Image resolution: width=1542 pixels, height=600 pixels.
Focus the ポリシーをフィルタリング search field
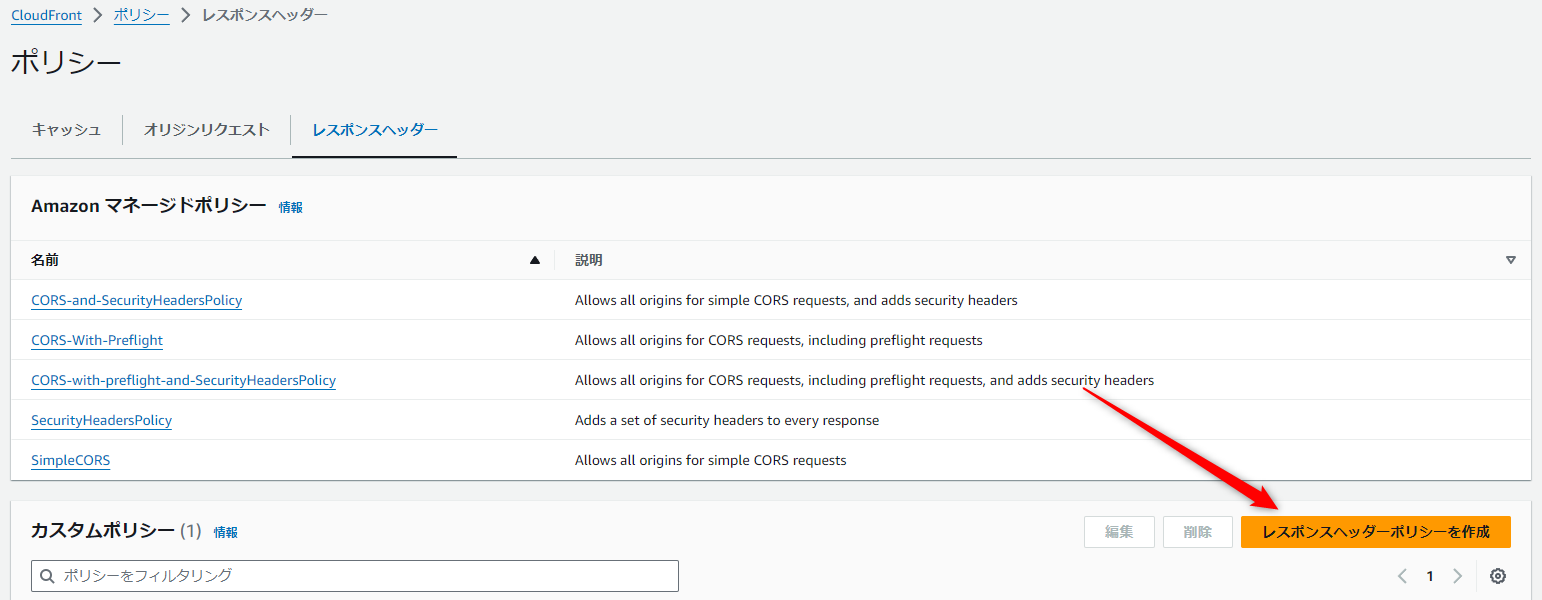(x=355, y=576)
